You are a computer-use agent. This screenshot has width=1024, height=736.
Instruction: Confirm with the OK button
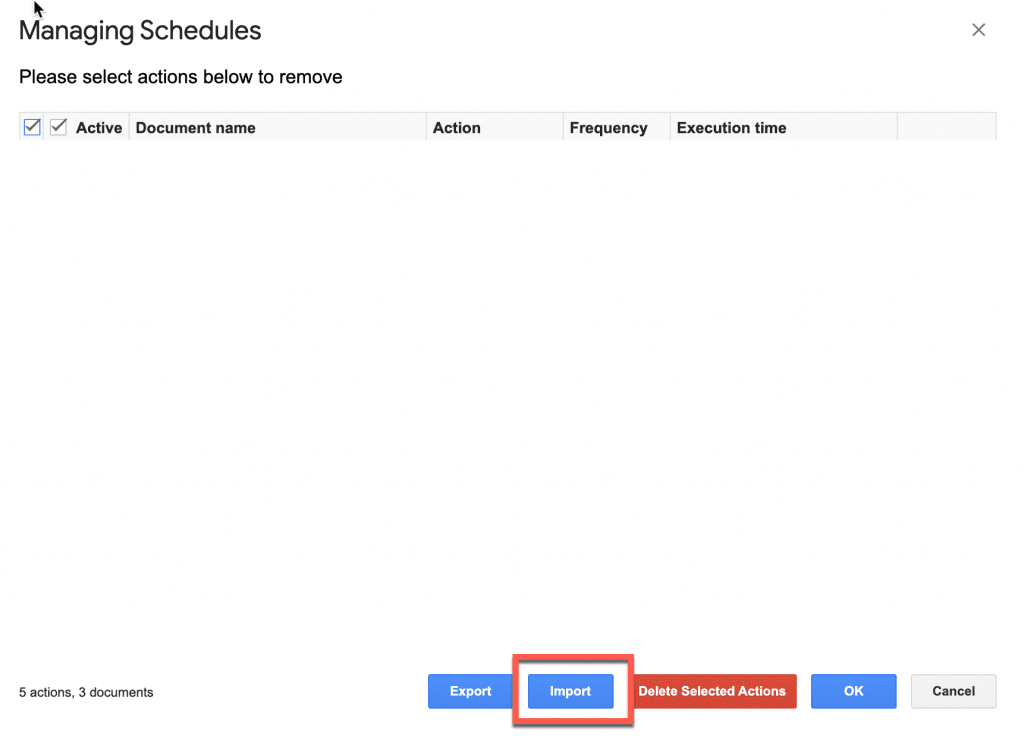(x=854, y=691)
